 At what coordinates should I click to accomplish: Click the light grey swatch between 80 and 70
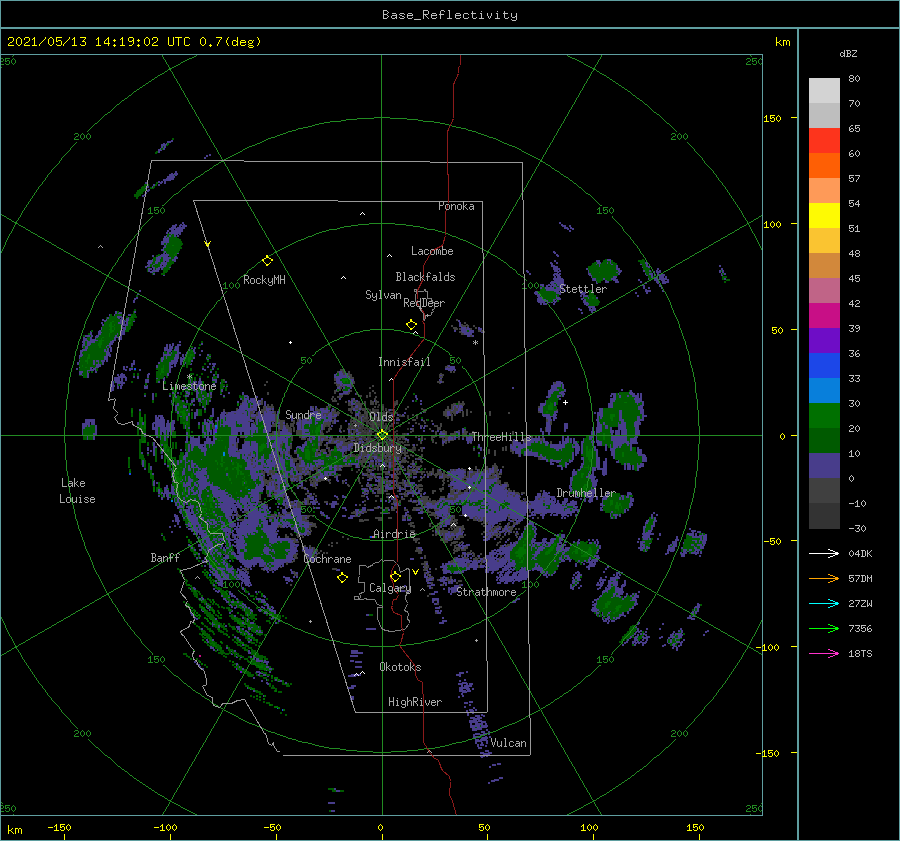click(x=824, y=91)
